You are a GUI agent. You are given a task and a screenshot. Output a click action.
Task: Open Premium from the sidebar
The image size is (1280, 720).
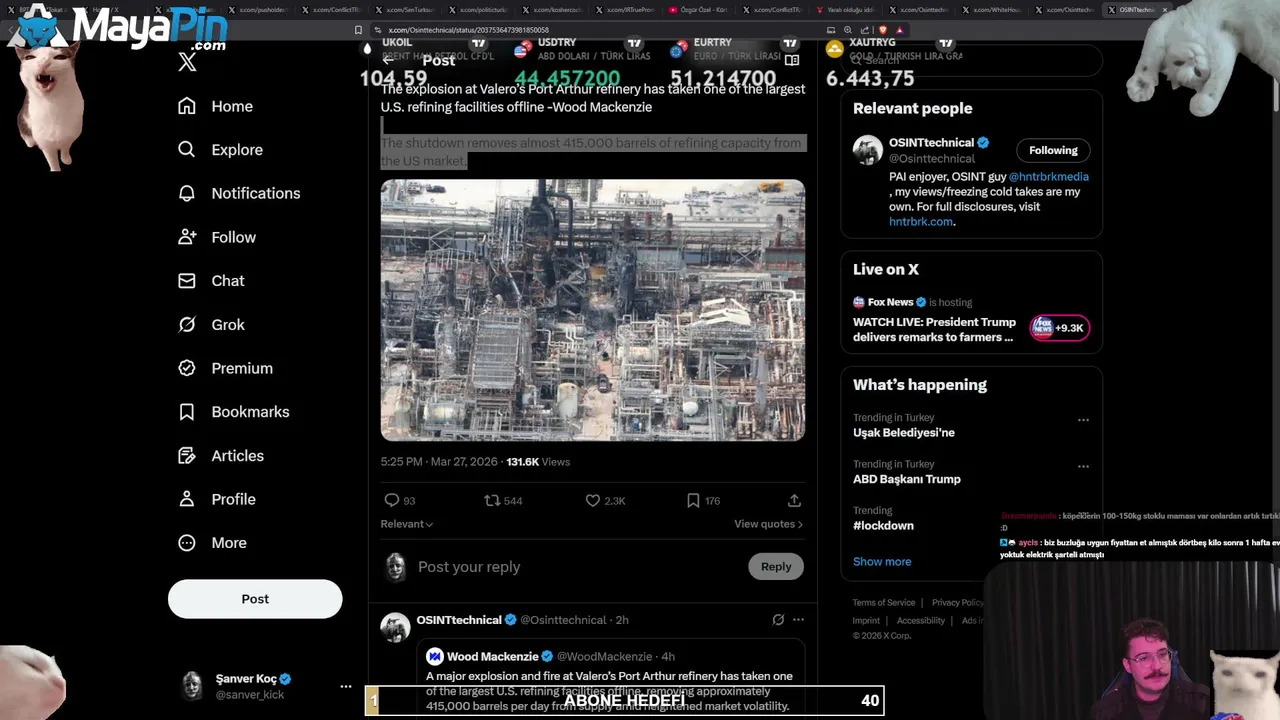224,368
